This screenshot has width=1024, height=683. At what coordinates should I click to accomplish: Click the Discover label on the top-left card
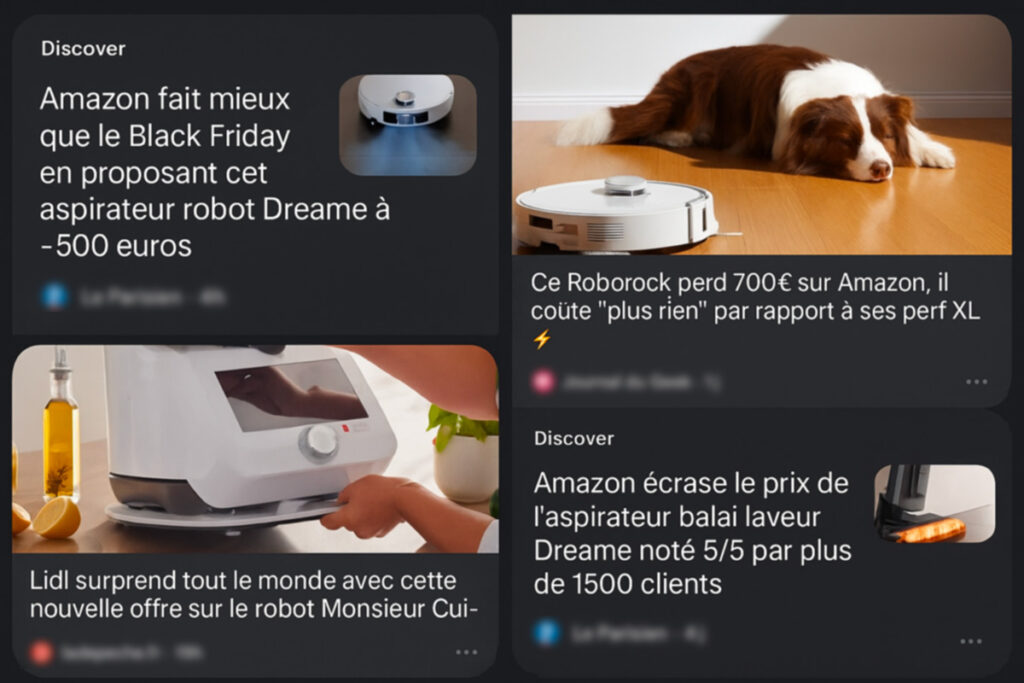(x=83, y=48)
